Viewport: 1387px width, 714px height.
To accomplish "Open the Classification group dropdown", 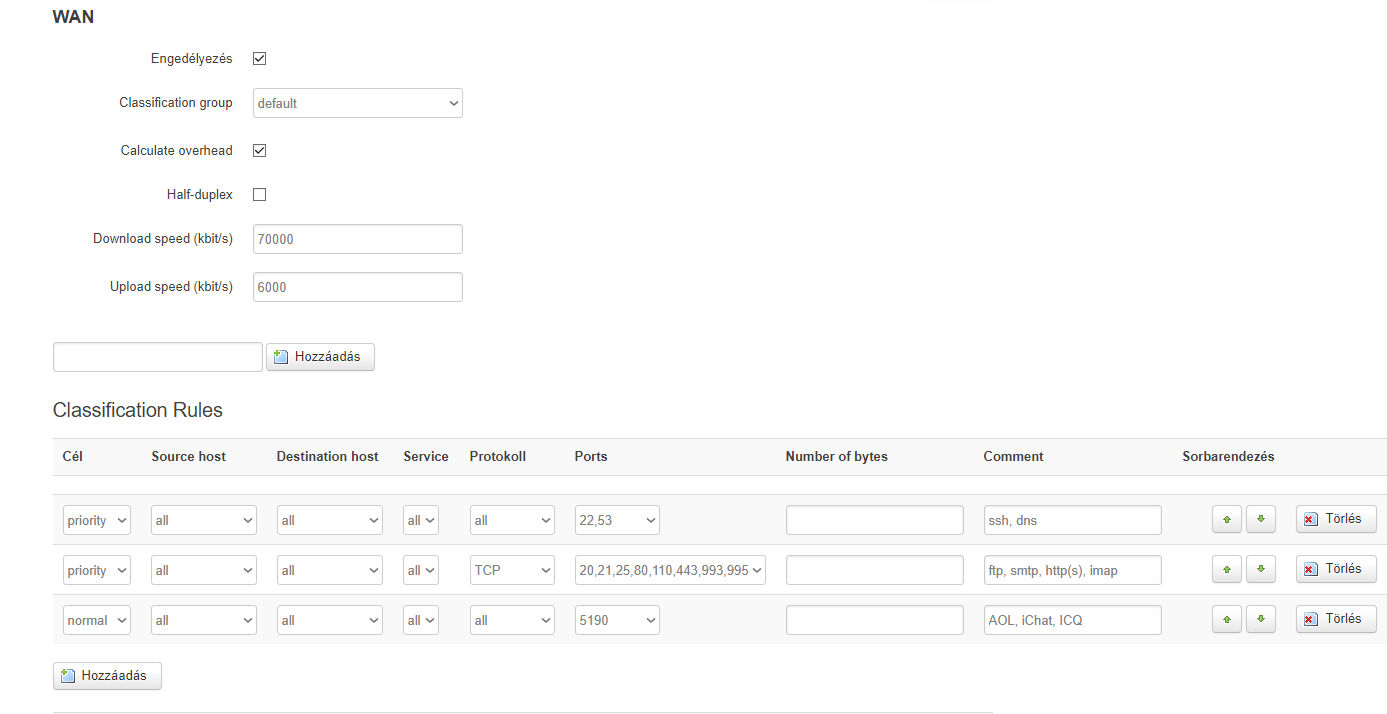I will point(358,103).
